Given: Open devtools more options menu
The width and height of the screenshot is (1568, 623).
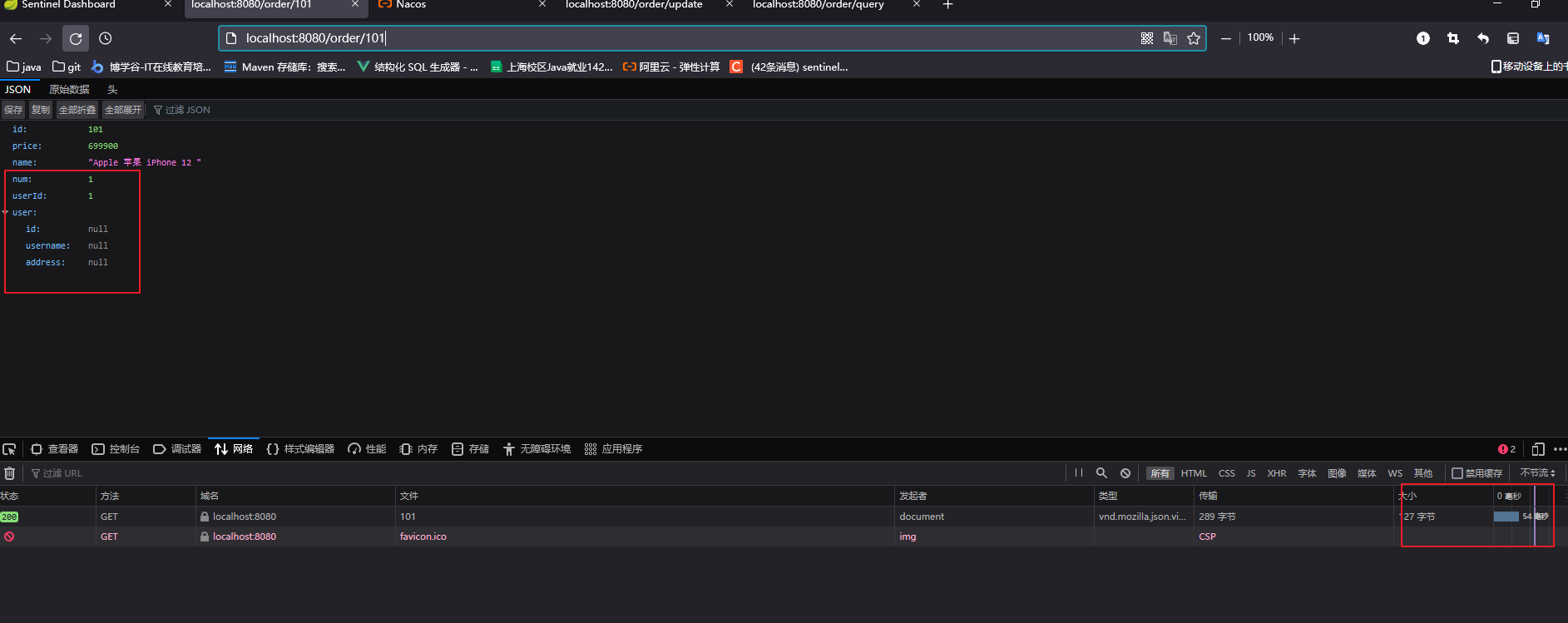Looking at the screenshot, I should pos(1560,449).
